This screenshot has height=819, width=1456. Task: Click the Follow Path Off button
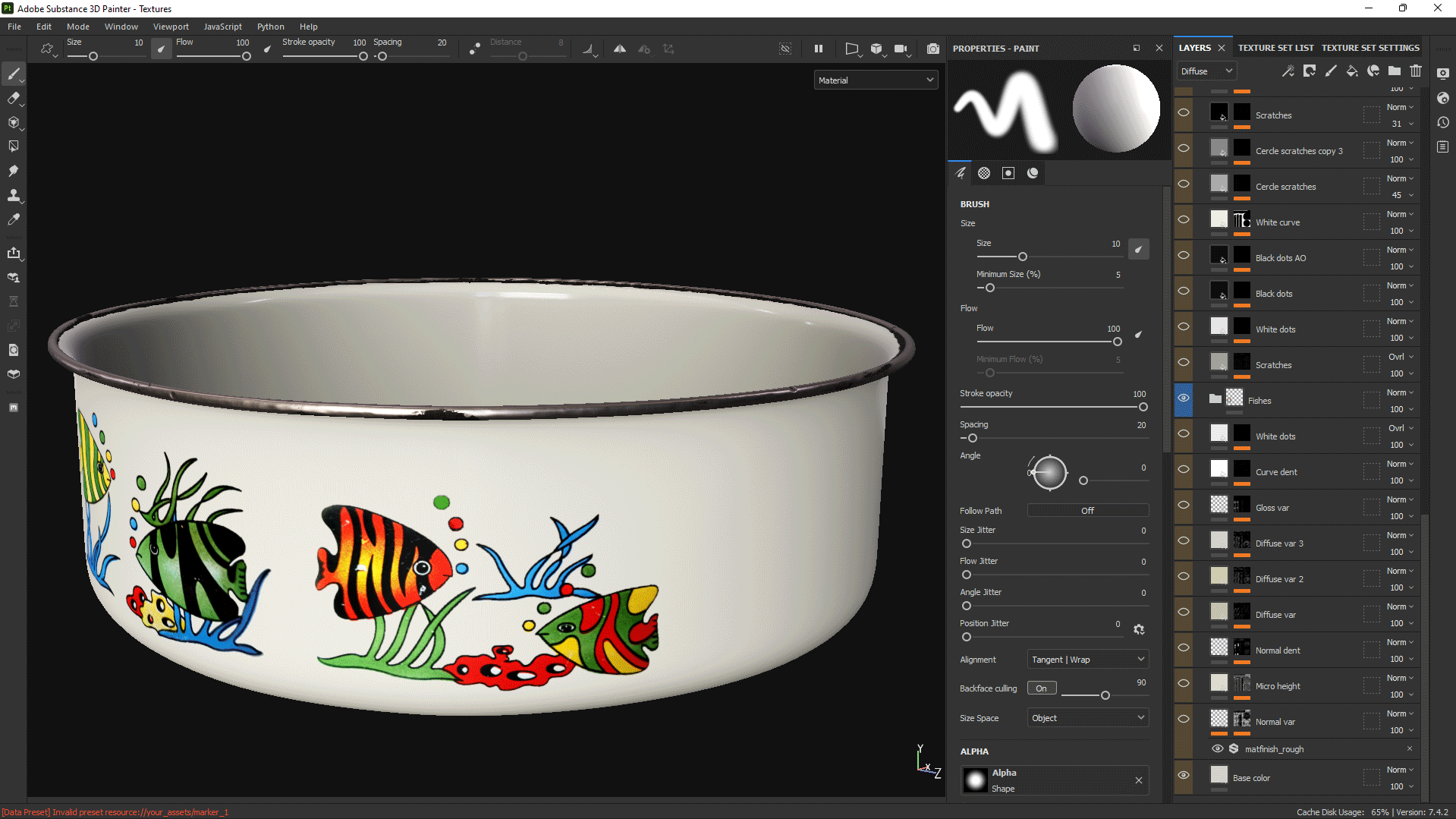(x=1087, y=511)
